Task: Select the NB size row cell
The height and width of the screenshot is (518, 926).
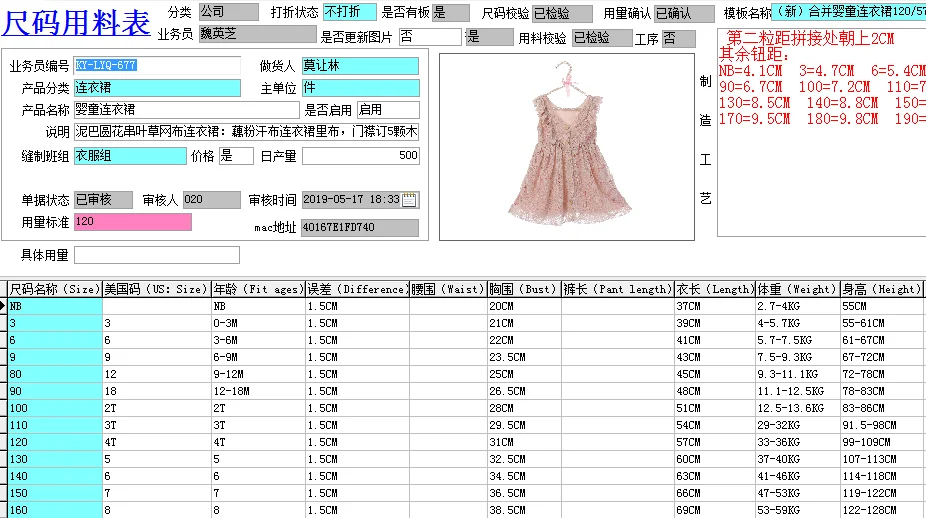Action: tap(55, 306)
